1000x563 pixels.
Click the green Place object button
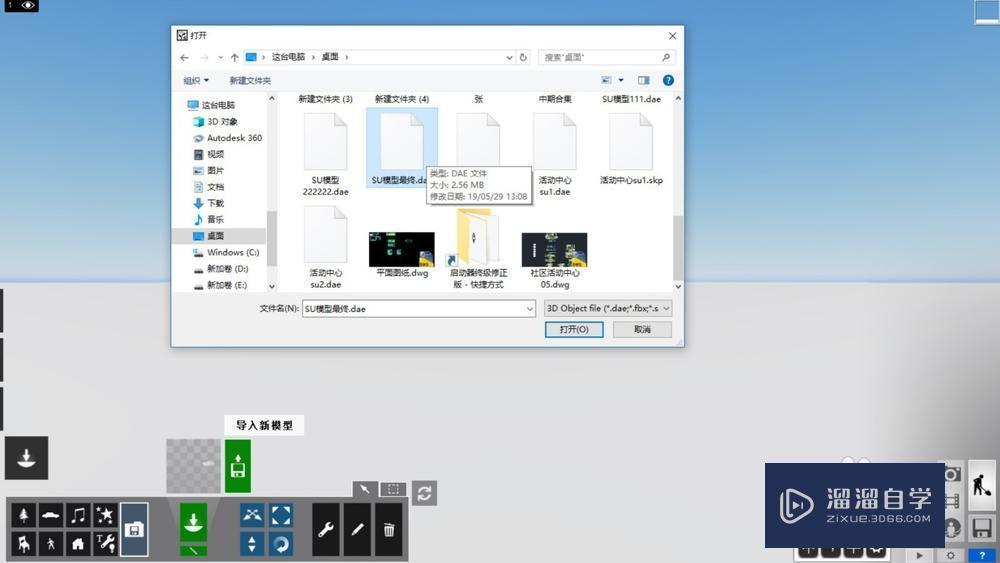193,522
